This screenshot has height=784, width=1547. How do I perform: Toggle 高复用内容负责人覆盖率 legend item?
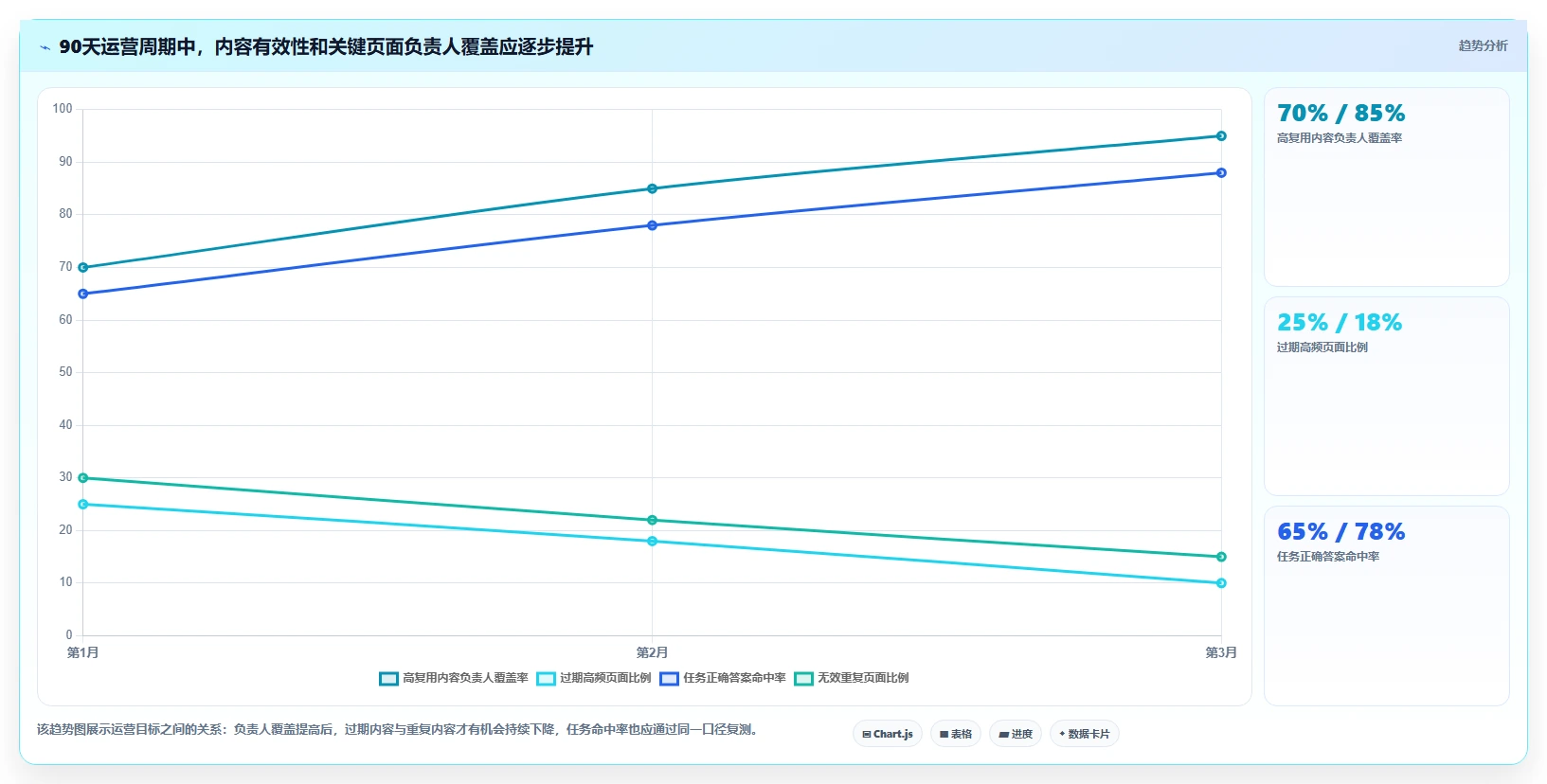(x=454, y=678)
